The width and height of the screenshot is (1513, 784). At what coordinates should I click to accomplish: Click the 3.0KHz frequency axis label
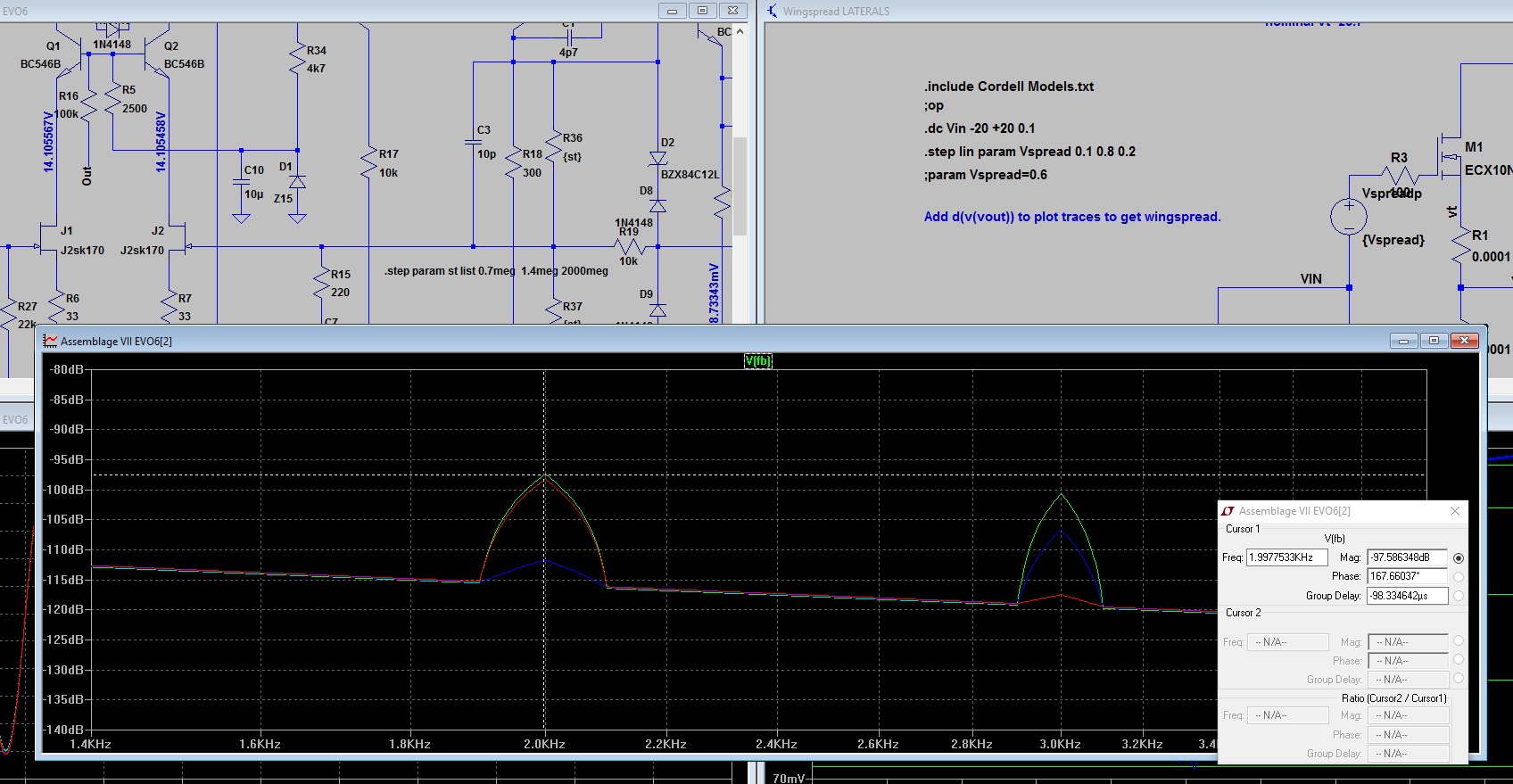[1060, 744]
